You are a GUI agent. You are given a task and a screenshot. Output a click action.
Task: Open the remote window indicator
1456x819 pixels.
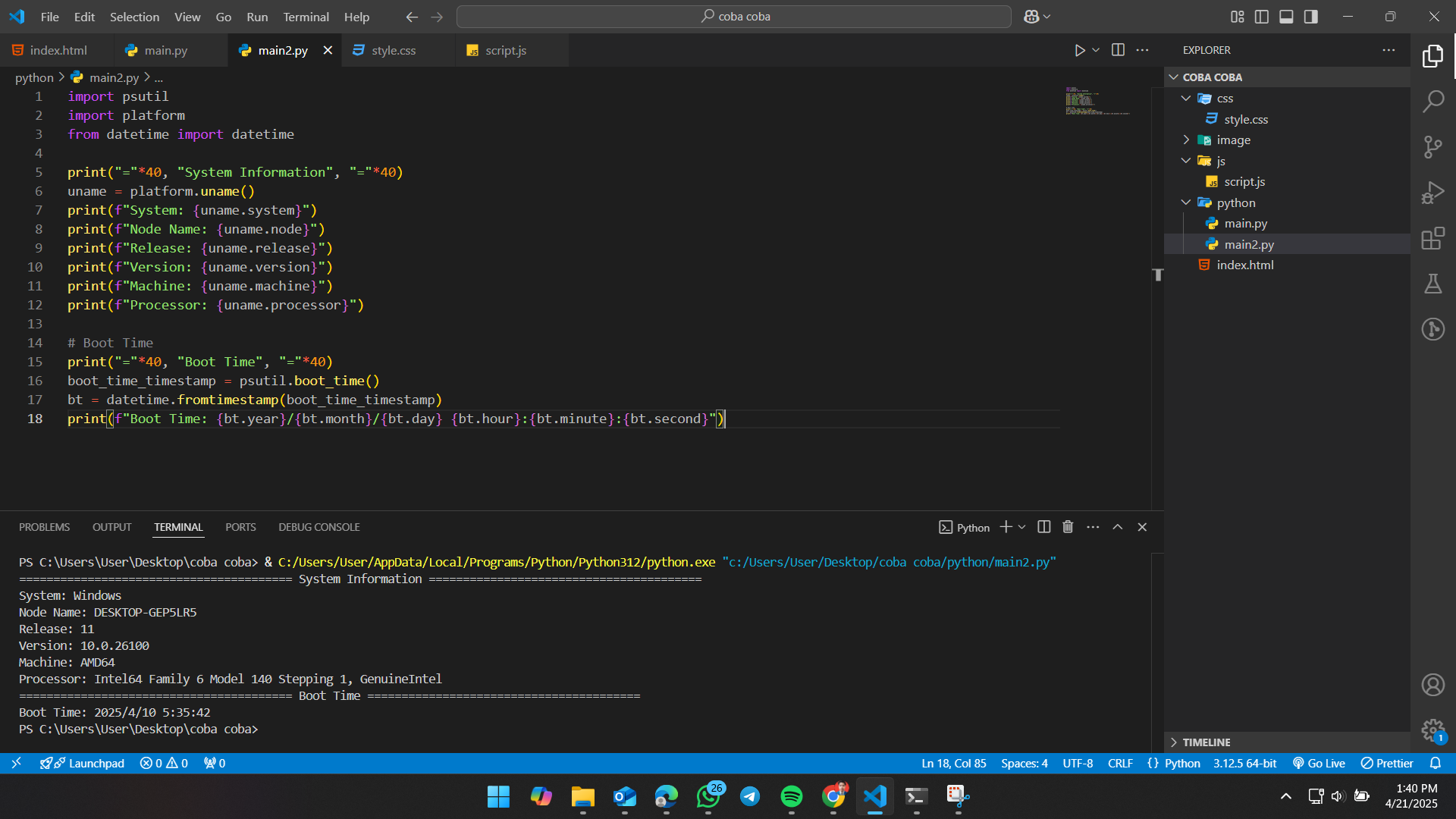coord(16,764)
